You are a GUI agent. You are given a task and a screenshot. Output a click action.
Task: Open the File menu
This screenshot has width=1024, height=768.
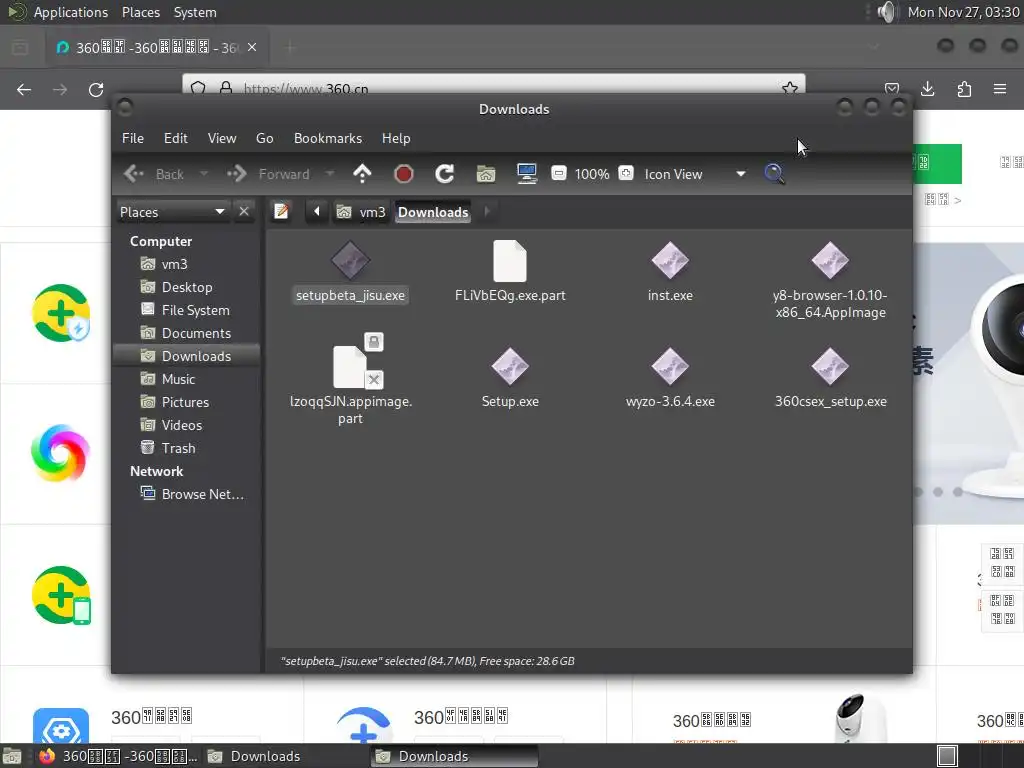(x=133, y=138)
